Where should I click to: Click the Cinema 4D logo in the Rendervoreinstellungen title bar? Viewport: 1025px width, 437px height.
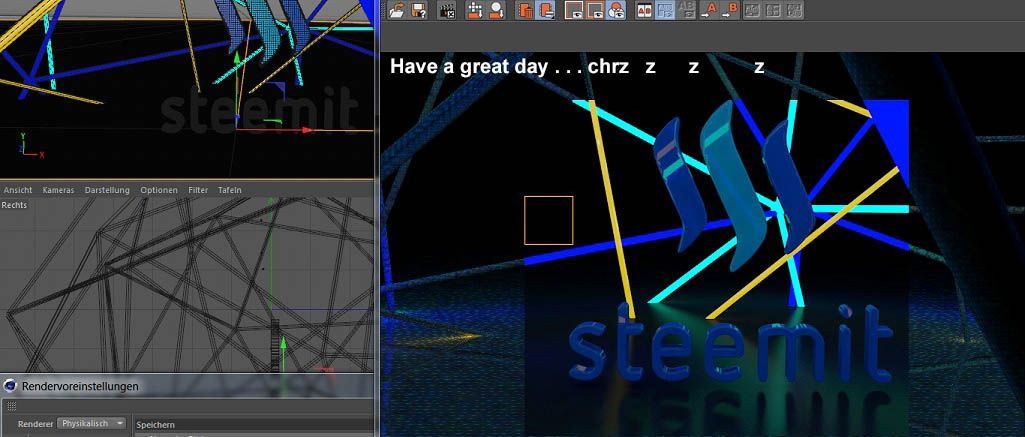[10, 386]
